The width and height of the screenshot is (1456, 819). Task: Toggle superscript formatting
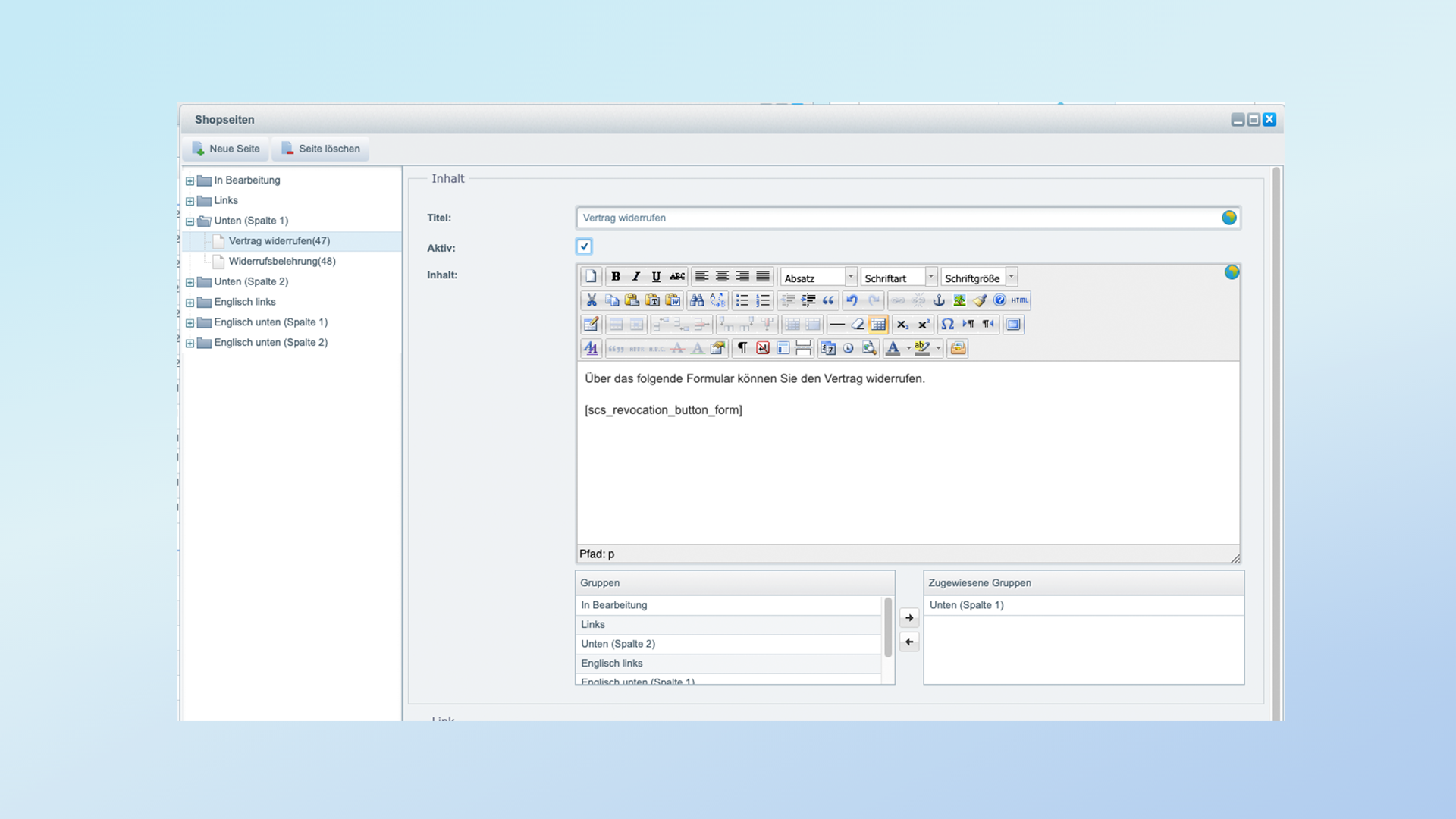[923, 325]
